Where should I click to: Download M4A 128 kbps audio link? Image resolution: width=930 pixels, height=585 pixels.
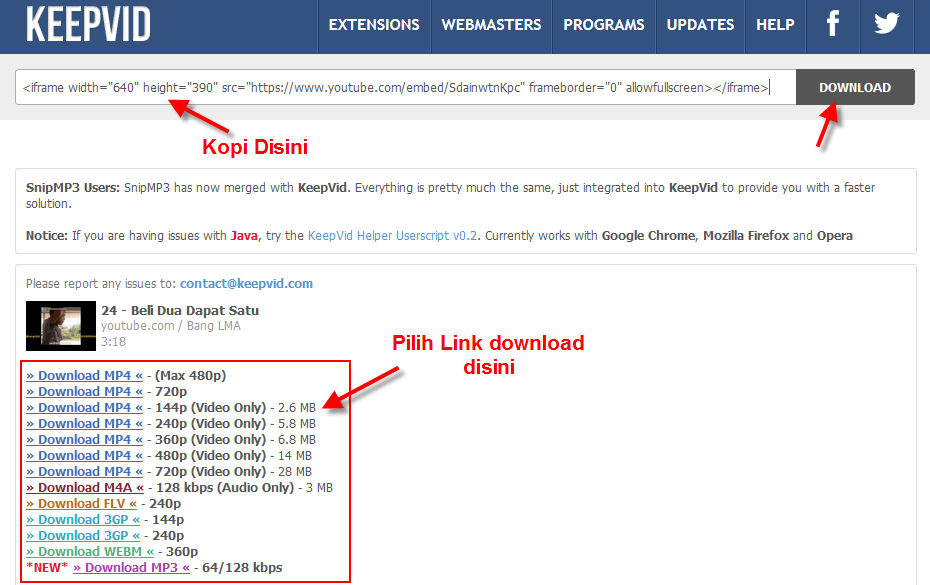(85, 488)
